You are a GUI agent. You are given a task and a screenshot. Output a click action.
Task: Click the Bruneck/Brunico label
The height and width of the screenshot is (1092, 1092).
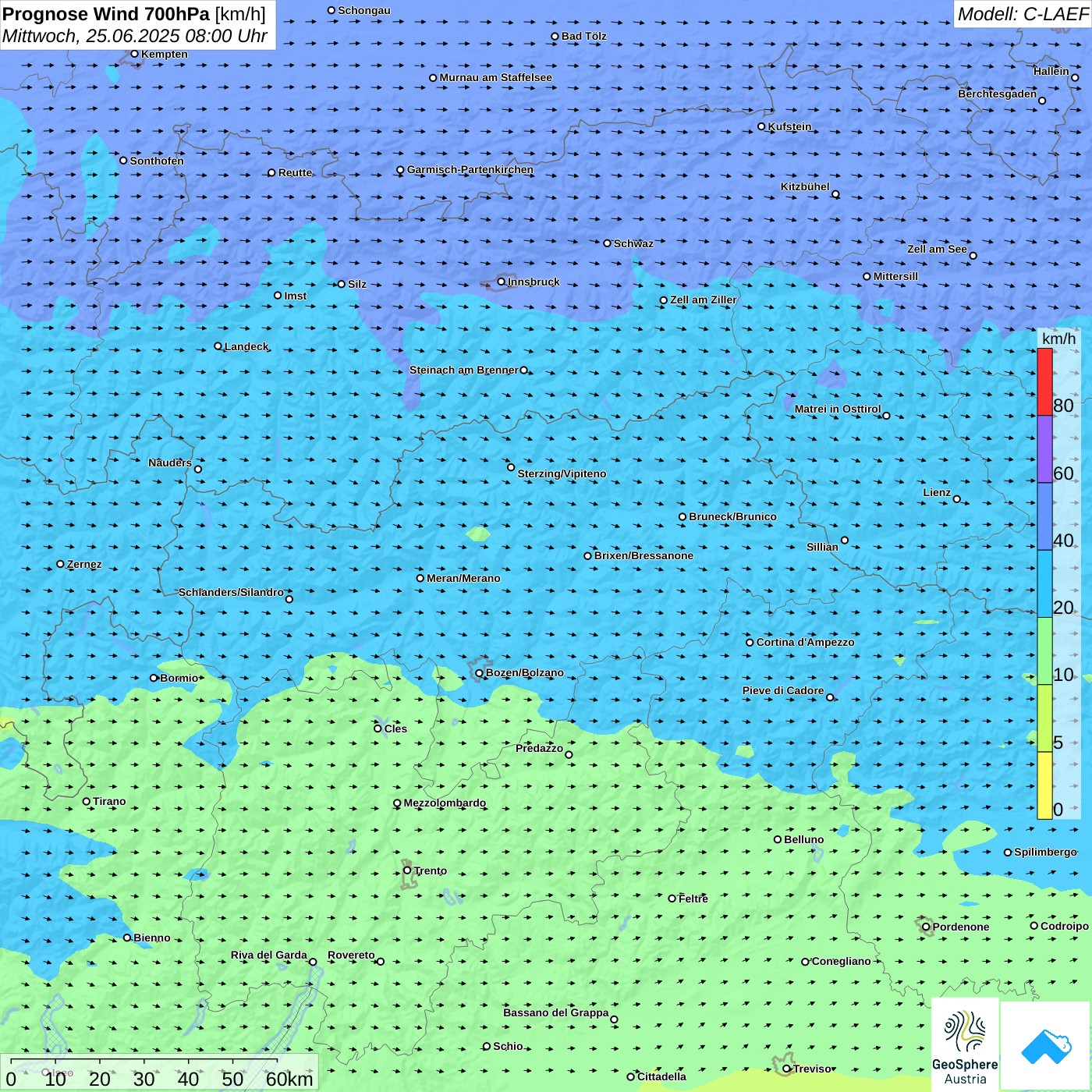pos(732,516)
